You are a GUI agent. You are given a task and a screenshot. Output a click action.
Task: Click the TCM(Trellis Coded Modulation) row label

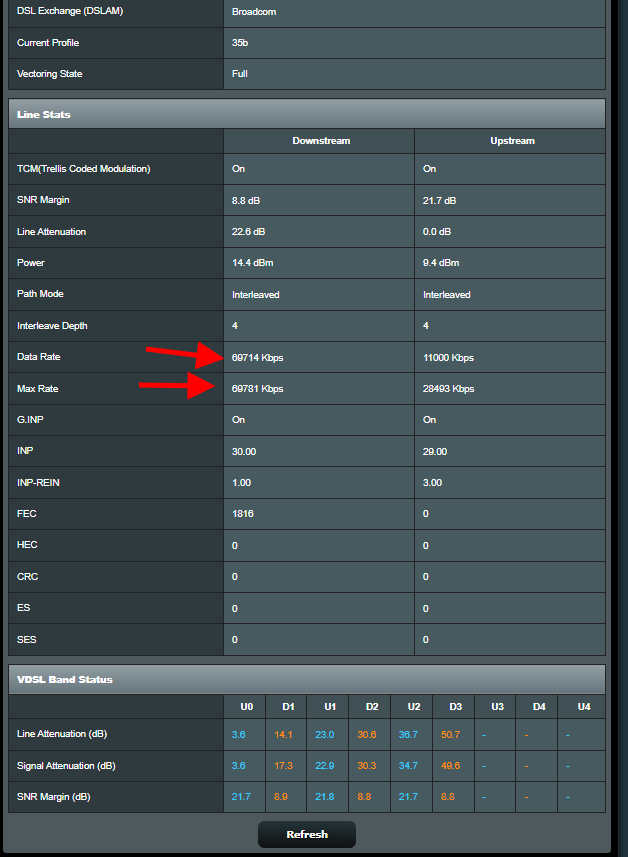[x=84, y=169]
